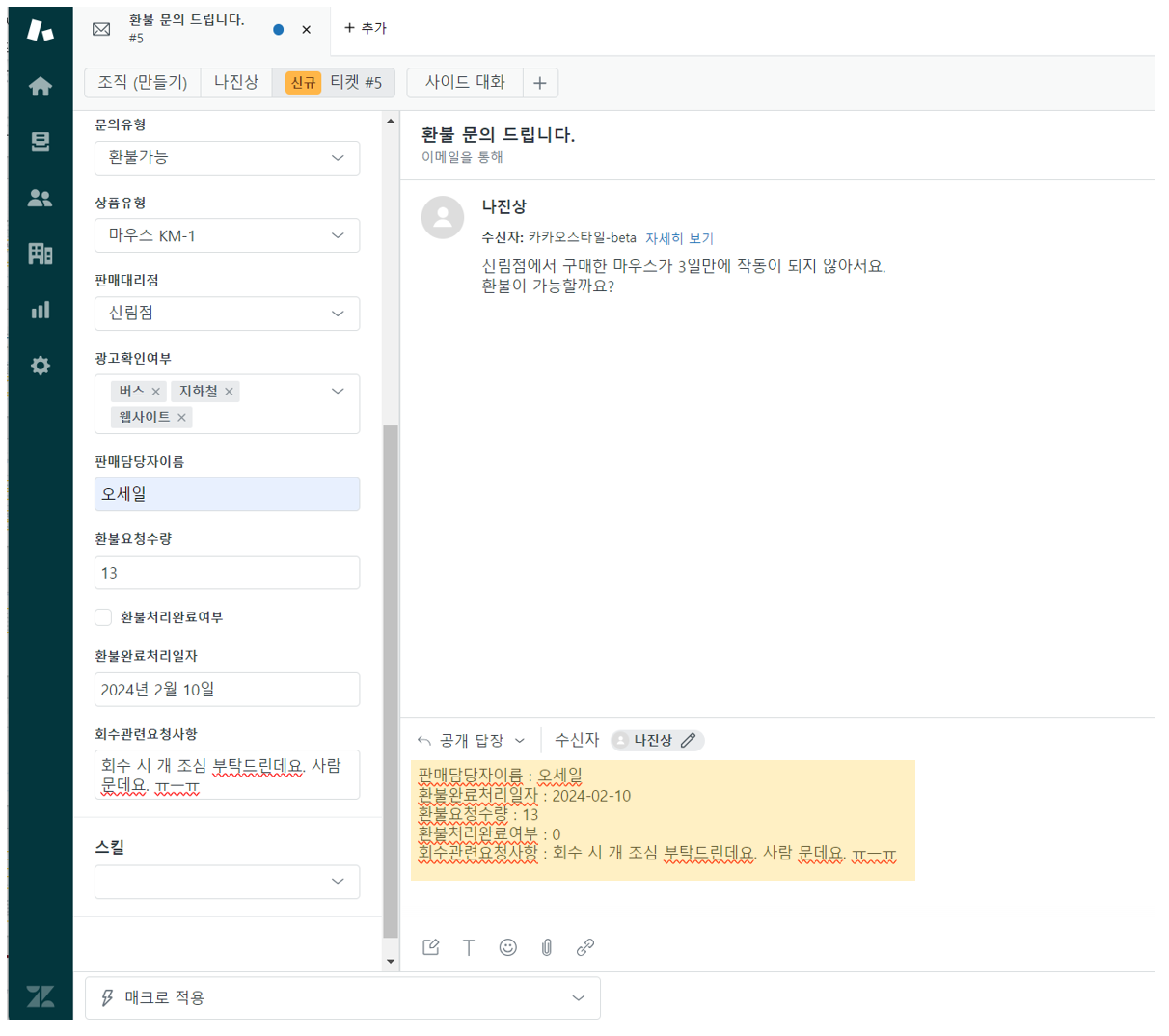Attach a file using the paperclip icon
The image size is (1169, 1036).
546,947
